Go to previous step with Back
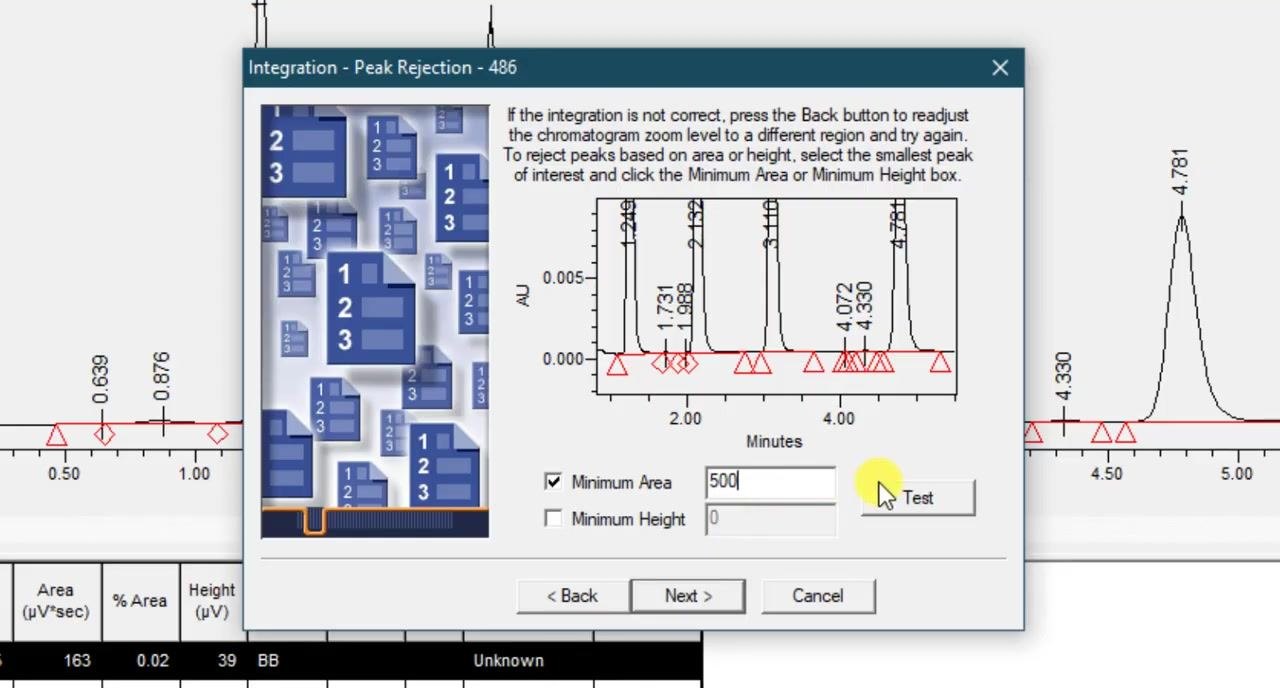This screenshot has width=1280, height=688. click(x=572, y=596)
